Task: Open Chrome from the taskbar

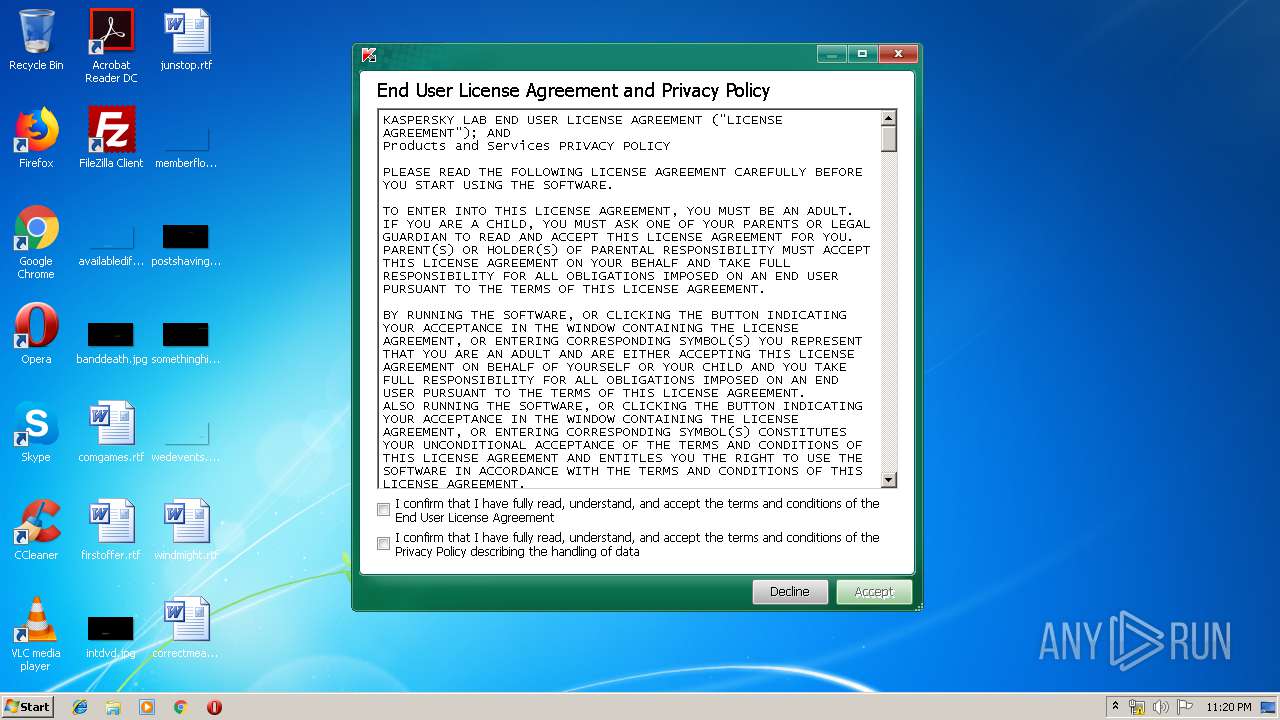Action: click(x=181, y=707)
